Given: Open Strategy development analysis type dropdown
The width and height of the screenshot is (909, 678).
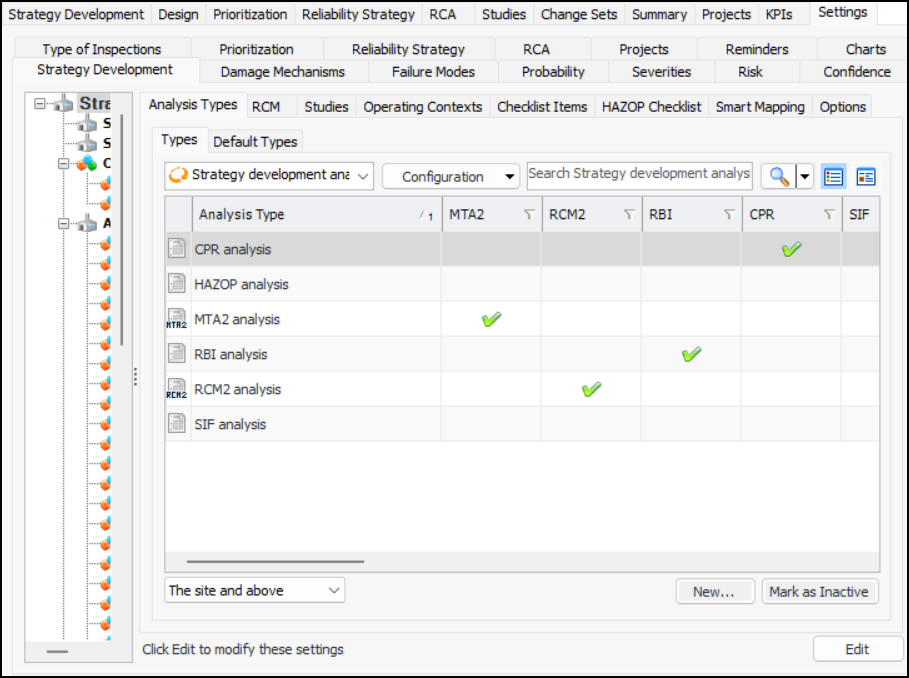Looking at the screenshot, I should click(269, 176).
